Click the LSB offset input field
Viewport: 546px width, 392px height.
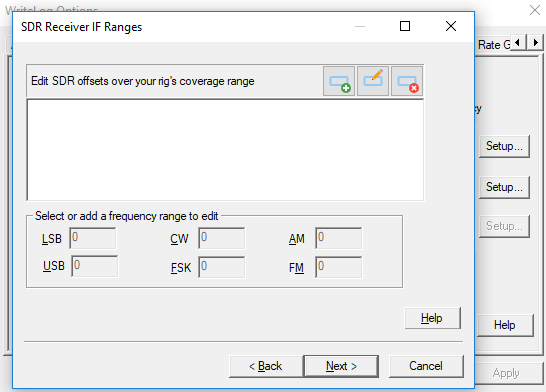click(93, 238)
